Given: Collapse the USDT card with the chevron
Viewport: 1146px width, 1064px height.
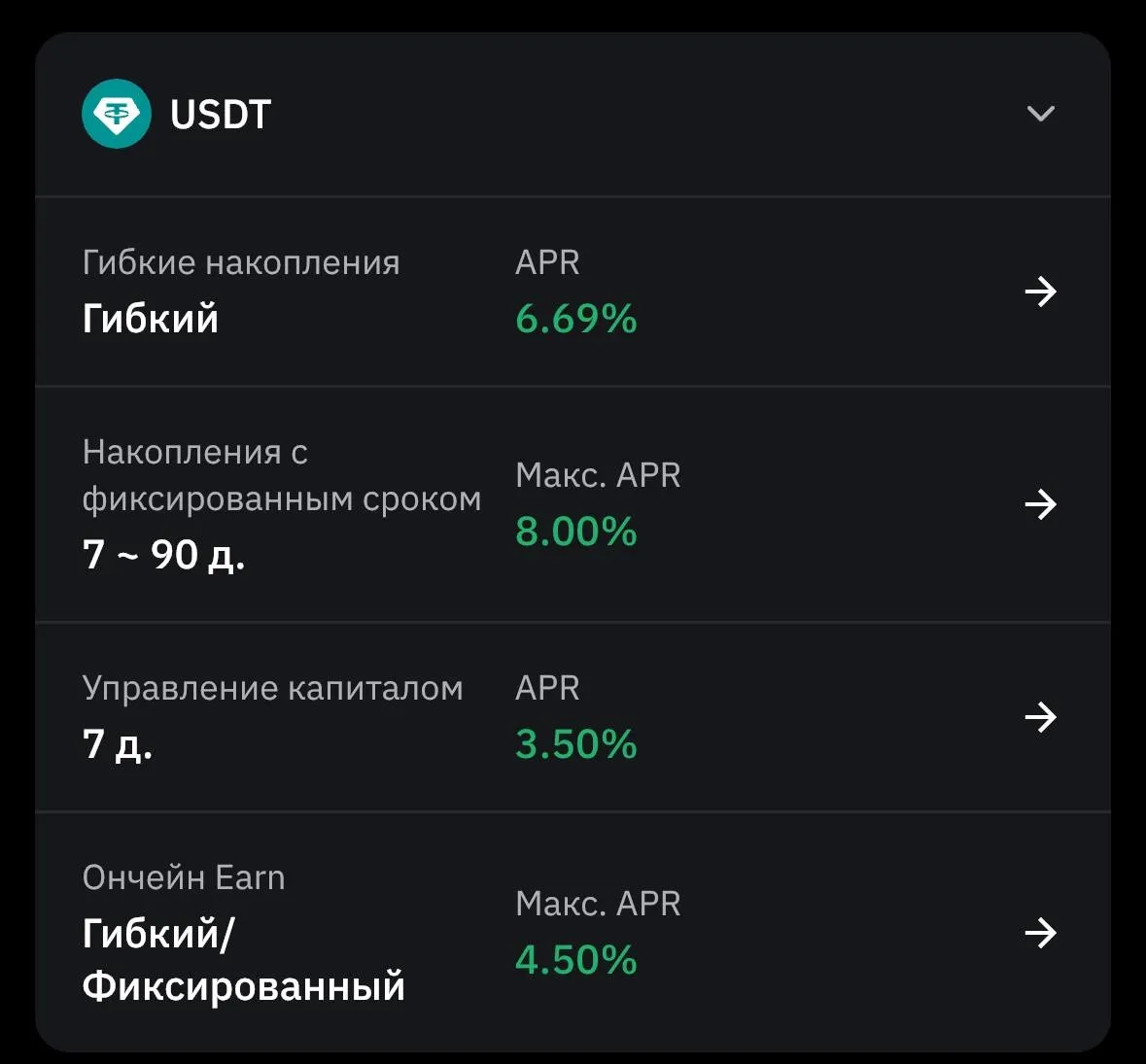Looking at the screenshot, I should click(1040, 114).
